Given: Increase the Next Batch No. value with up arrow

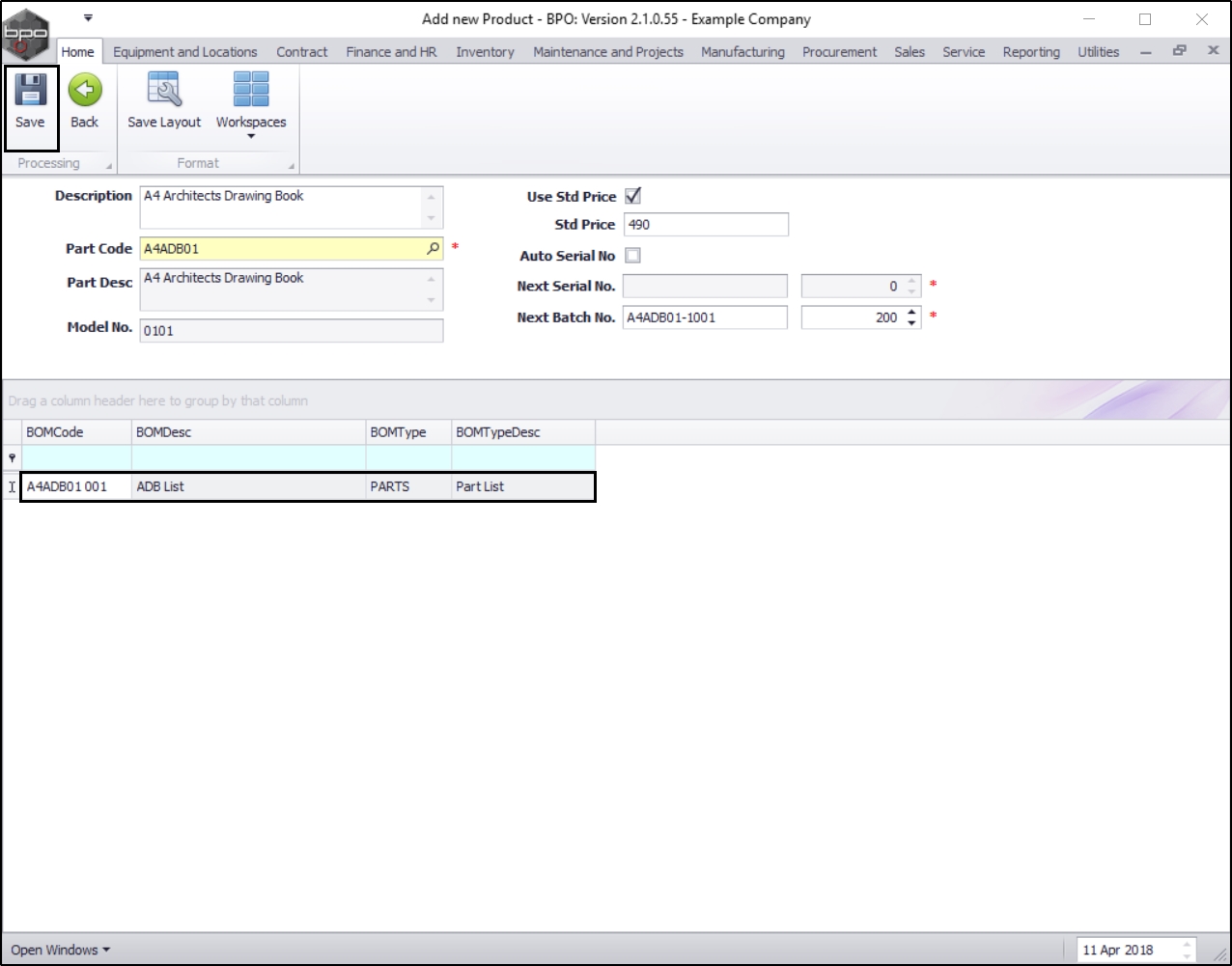Looking at the screenshot, I should coord(912,313).
